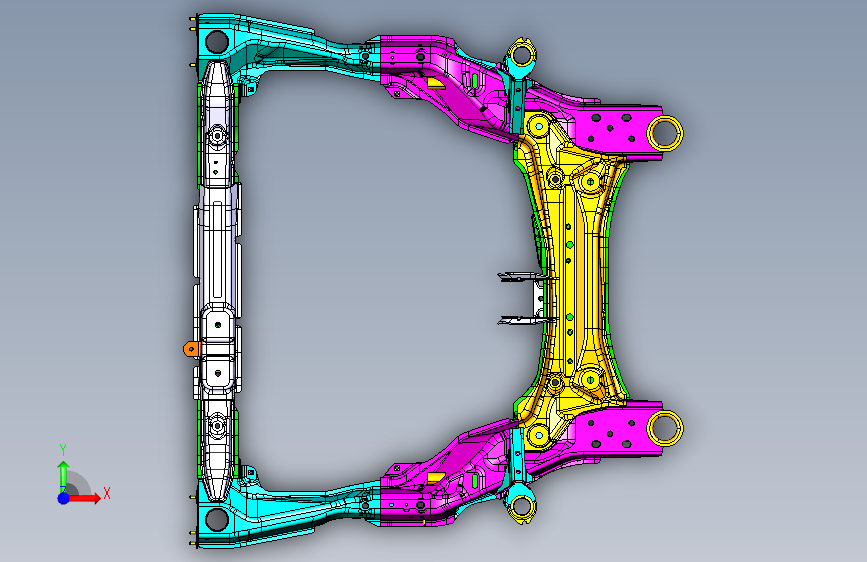Click the round mount hole in upper-left cyan corner
The image size is (867, 562).
coord(216,41)
